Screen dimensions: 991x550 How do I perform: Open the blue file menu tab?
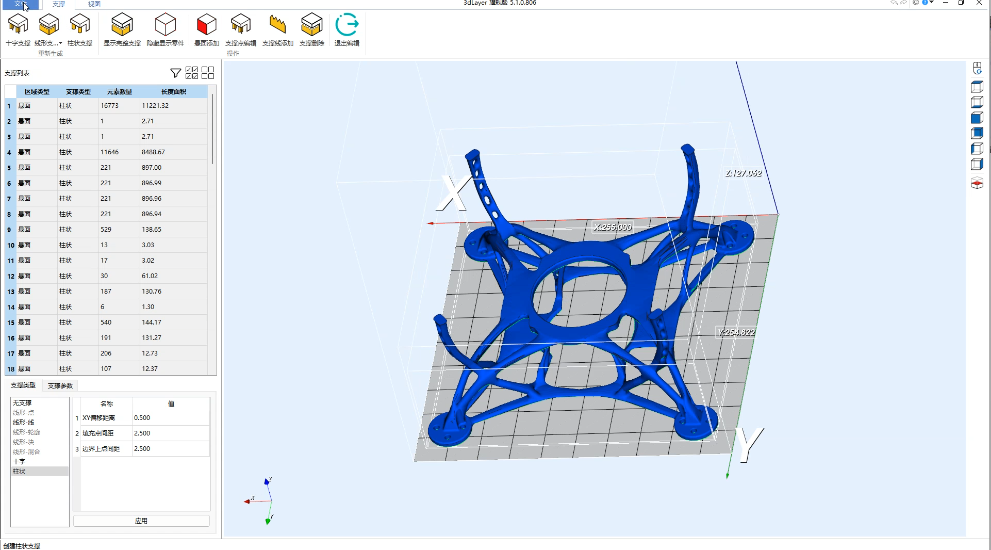click(19, 4)
